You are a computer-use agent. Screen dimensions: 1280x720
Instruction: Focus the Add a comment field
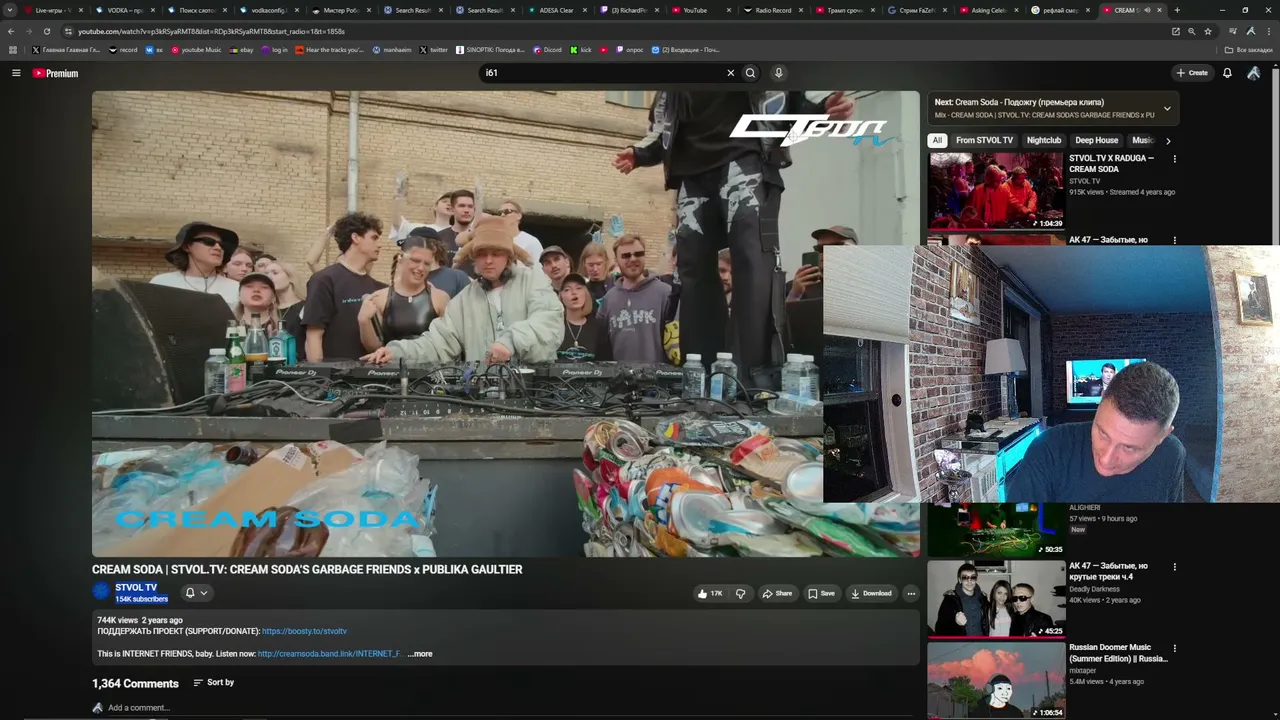coord(510,708)
